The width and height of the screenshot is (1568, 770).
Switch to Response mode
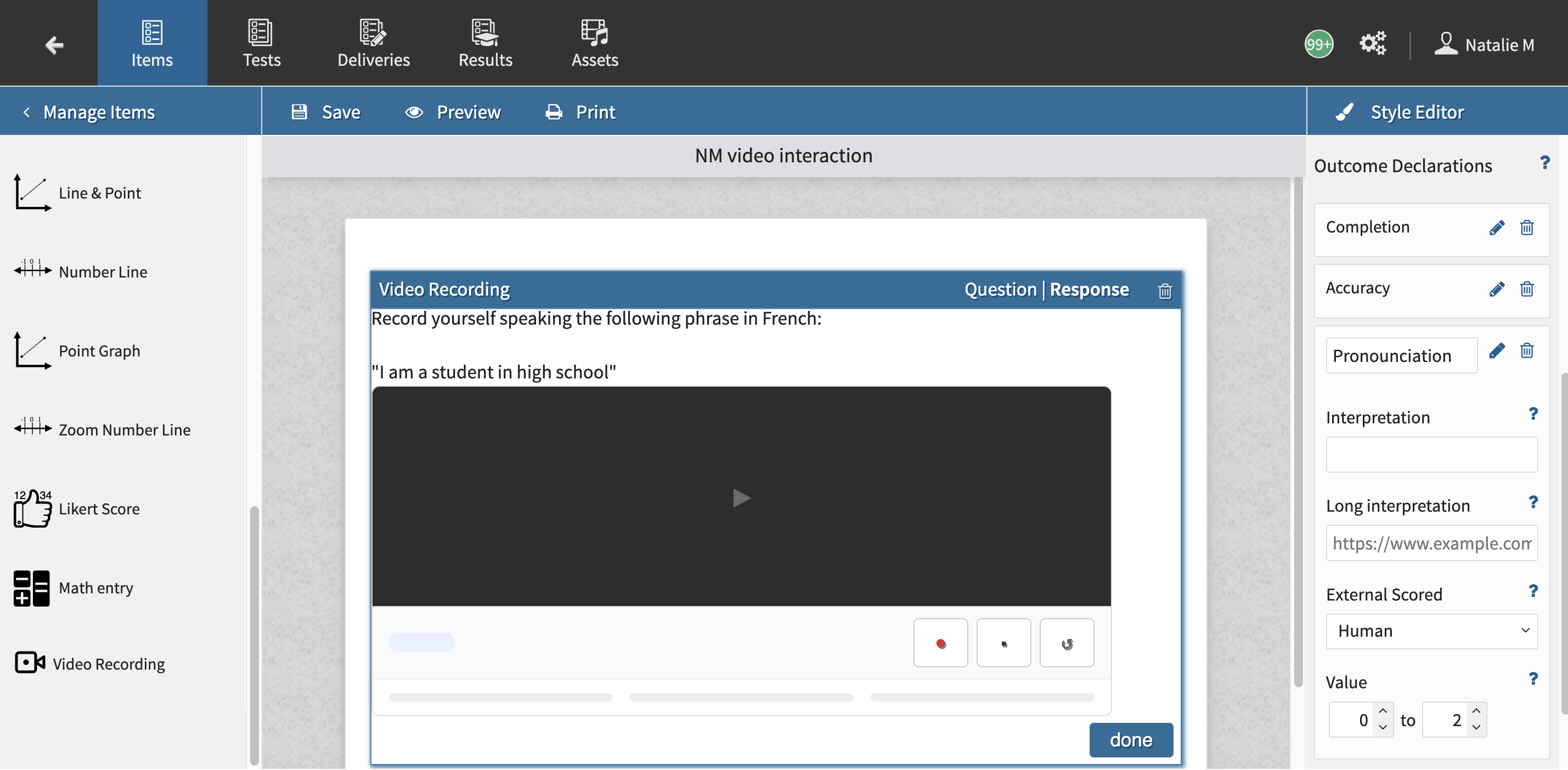click(x=1089, y=289)
